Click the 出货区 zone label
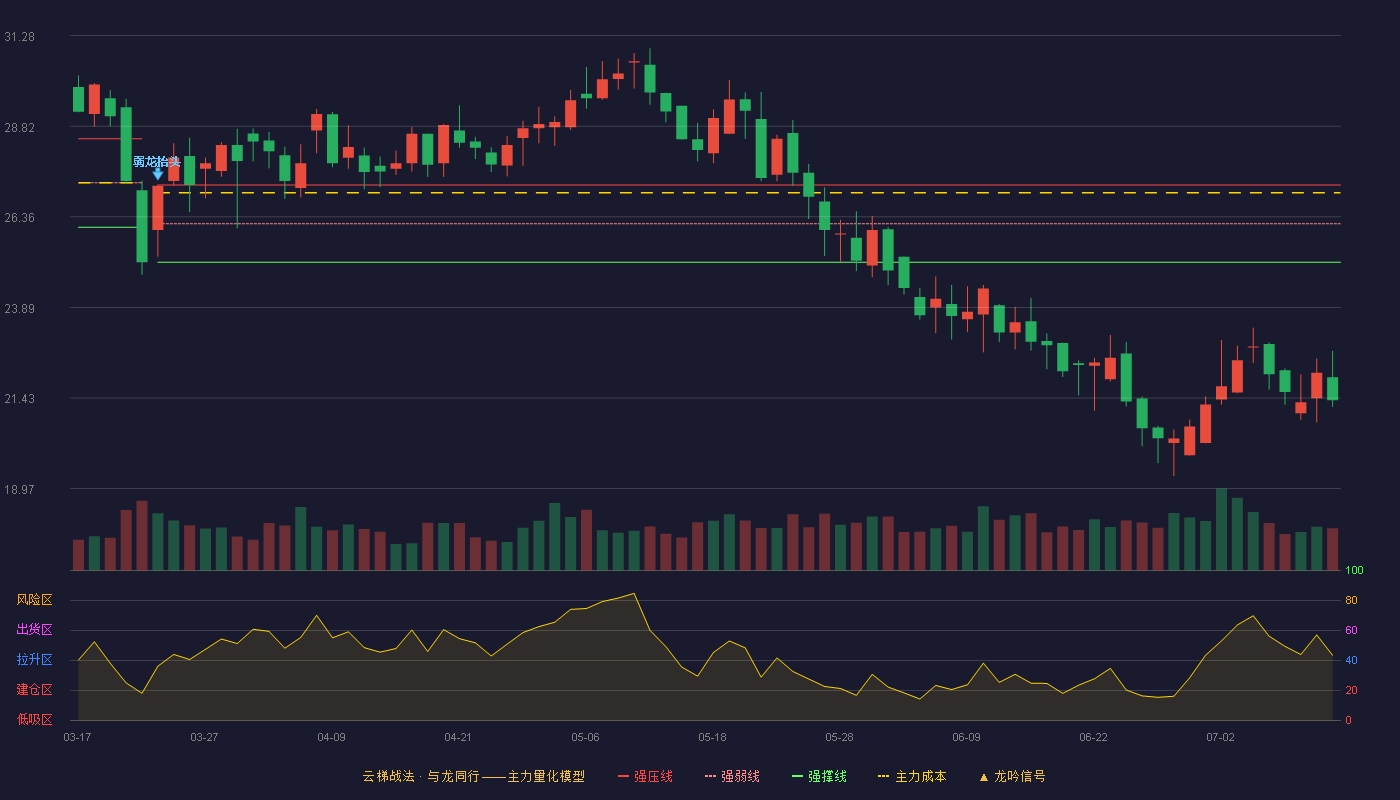 point(34,630)
